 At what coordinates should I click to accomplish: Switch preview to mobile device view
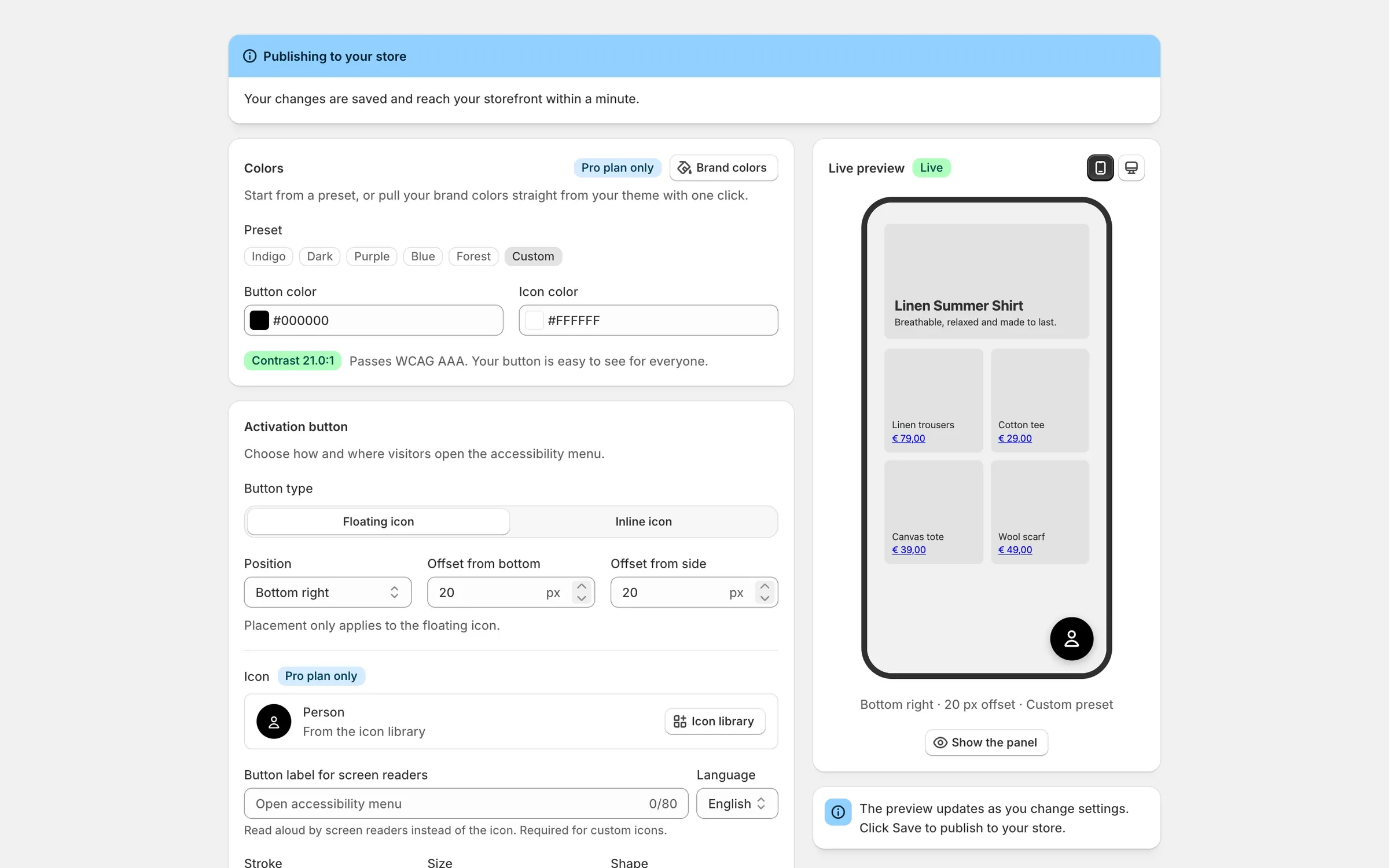(1100, 168)
